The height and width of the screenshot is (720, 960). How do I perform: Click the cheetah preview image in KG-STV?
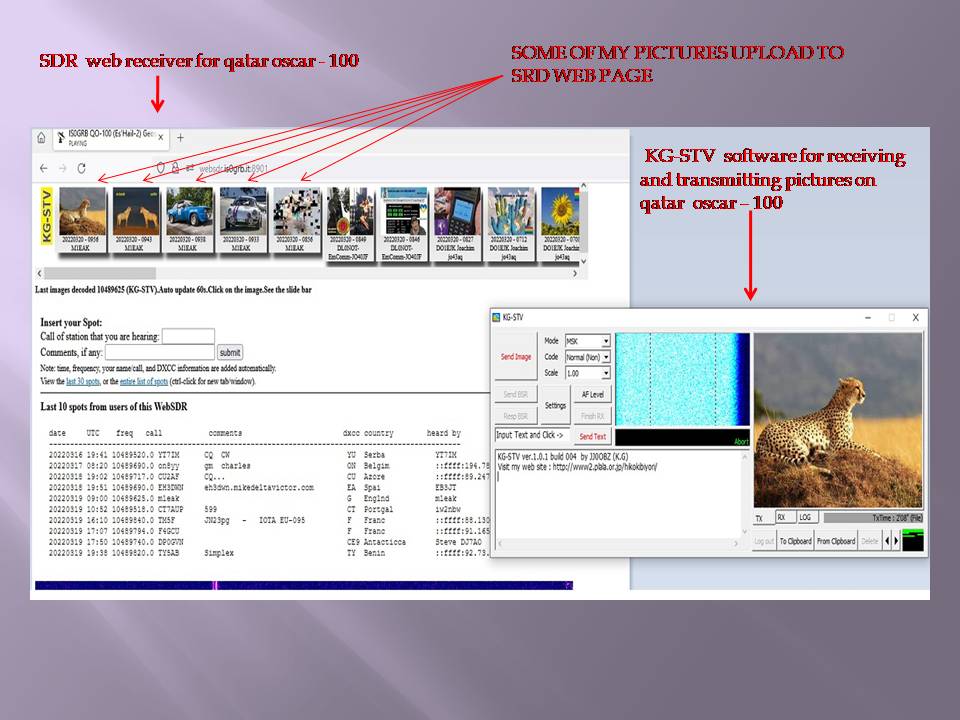(838, 420)
